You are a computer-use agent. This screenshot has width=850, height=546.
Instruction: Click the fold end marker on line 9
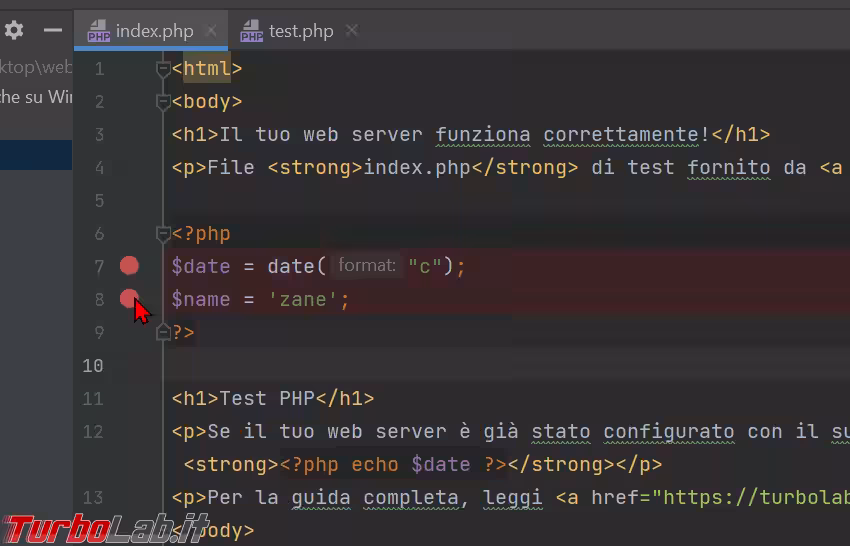coord(164,333)
